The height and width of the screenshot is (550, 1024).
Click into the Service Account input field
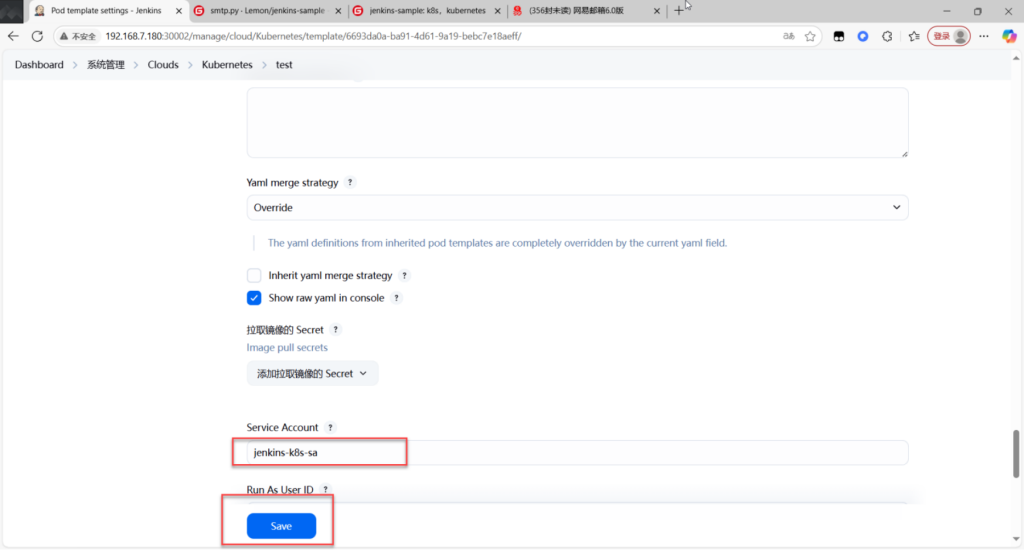pos(577,453)
